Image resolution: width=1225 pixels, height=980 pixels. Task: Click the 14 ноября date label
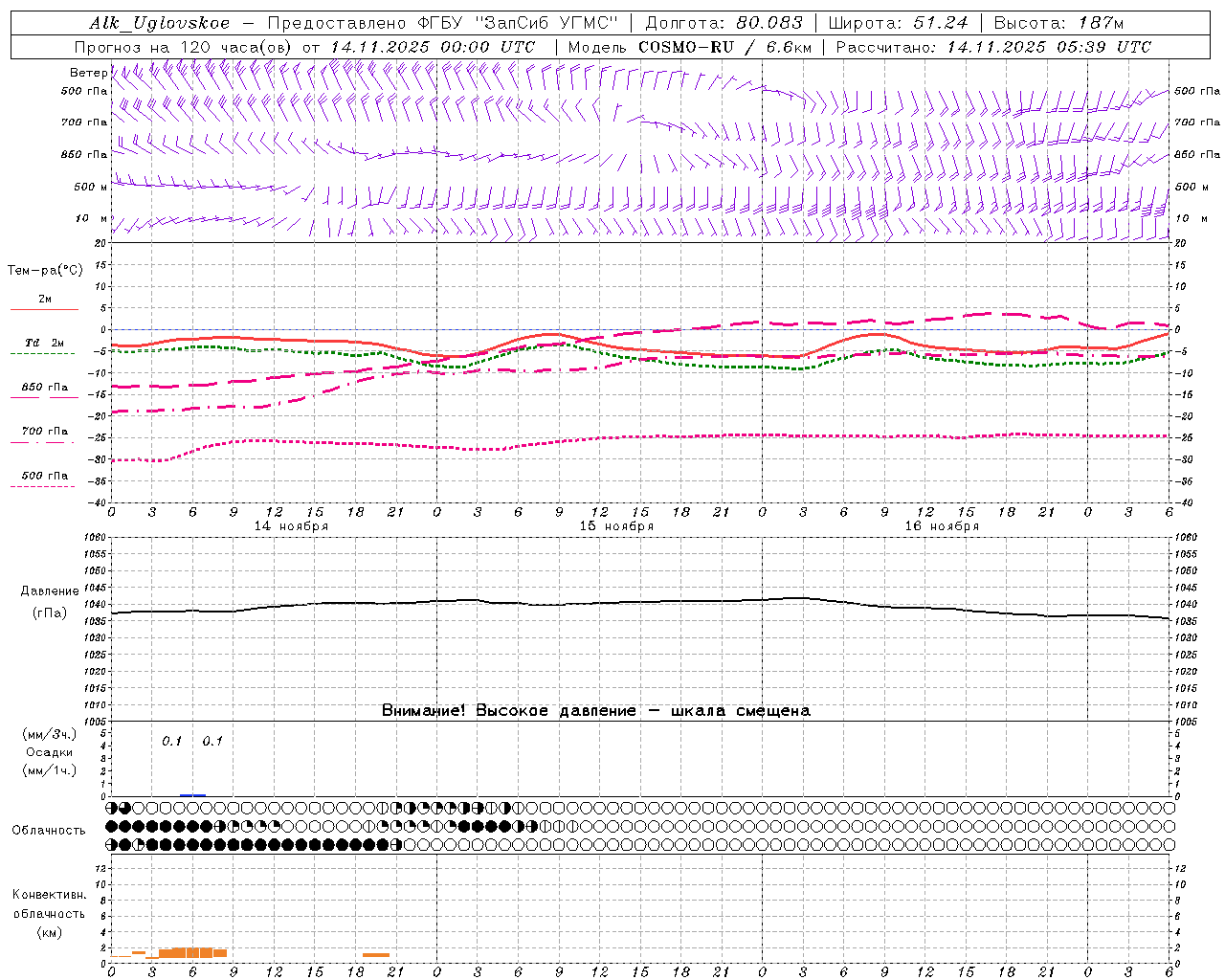291,526
